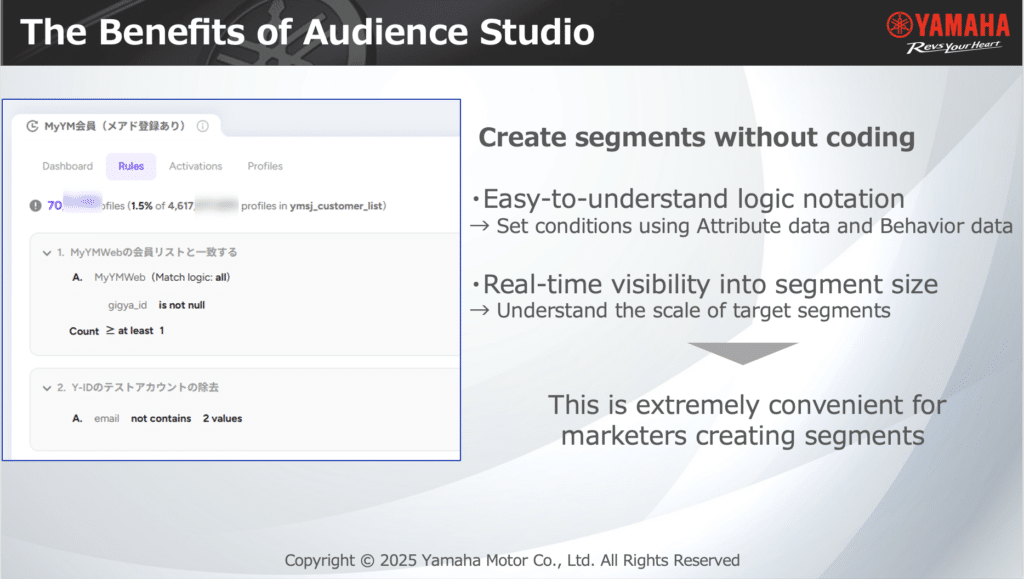
Task: Click the info icon after the segment name
Action: [x=203, y=127]
